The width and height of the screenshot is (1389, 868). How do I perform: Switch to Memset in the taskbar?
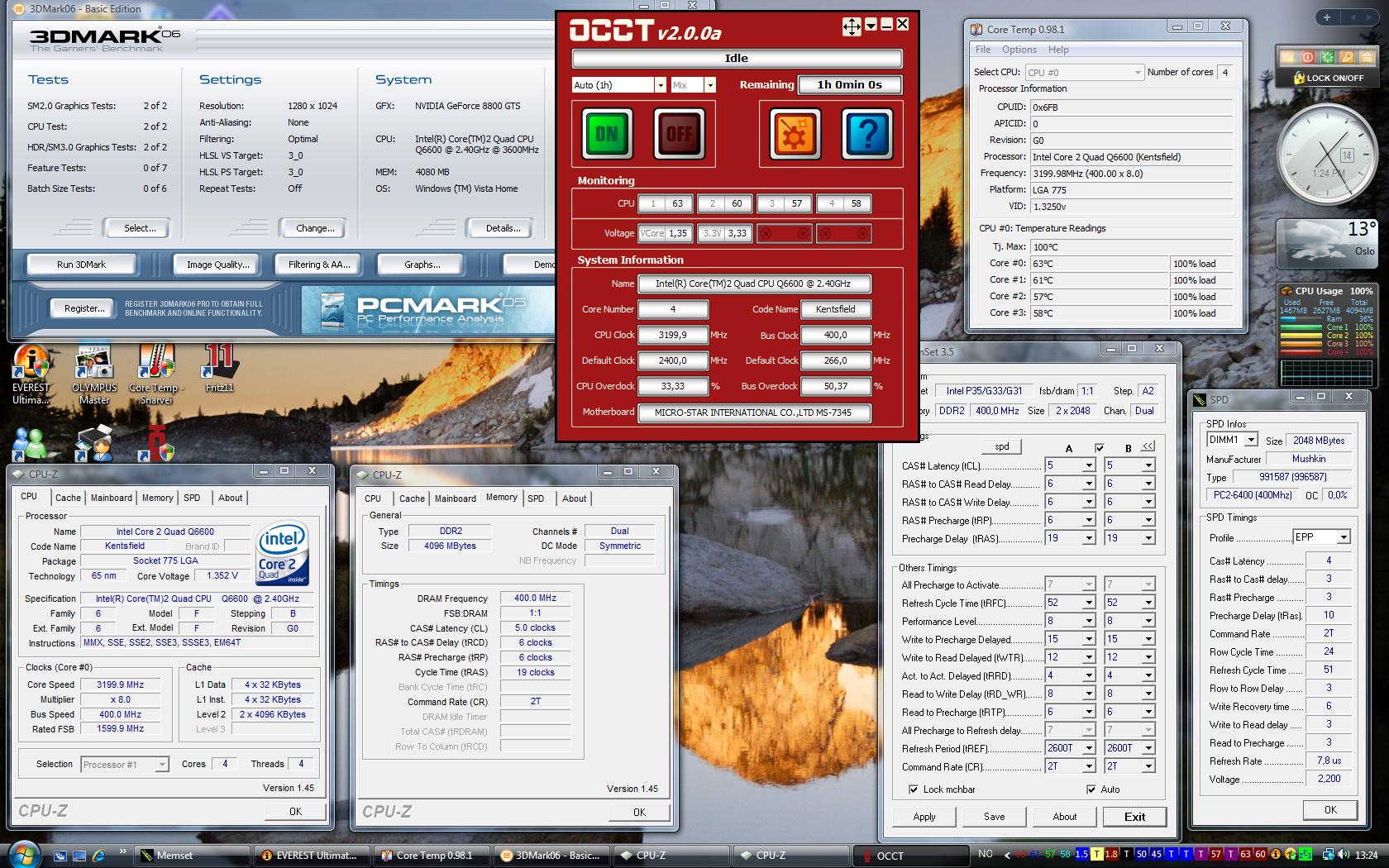tap(192, 856)
